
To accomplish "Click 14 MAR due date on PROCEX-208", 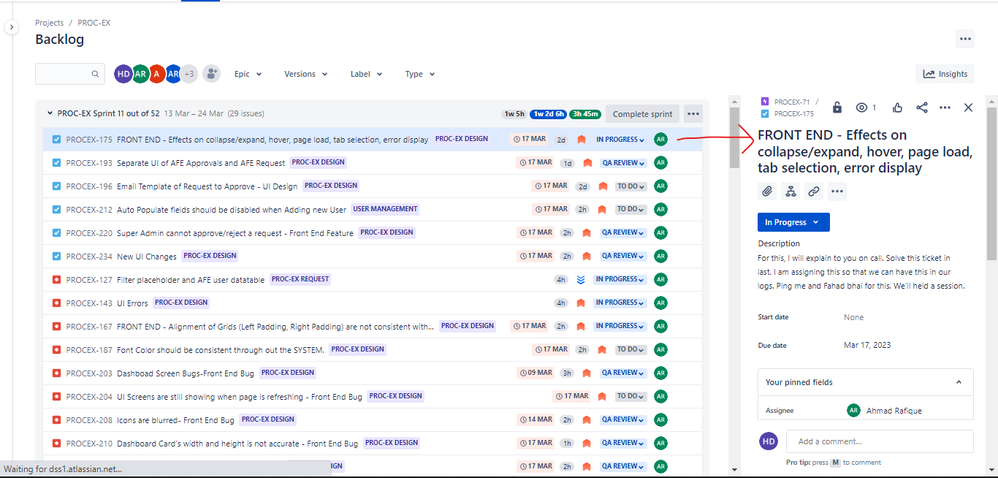I will 535,419.
